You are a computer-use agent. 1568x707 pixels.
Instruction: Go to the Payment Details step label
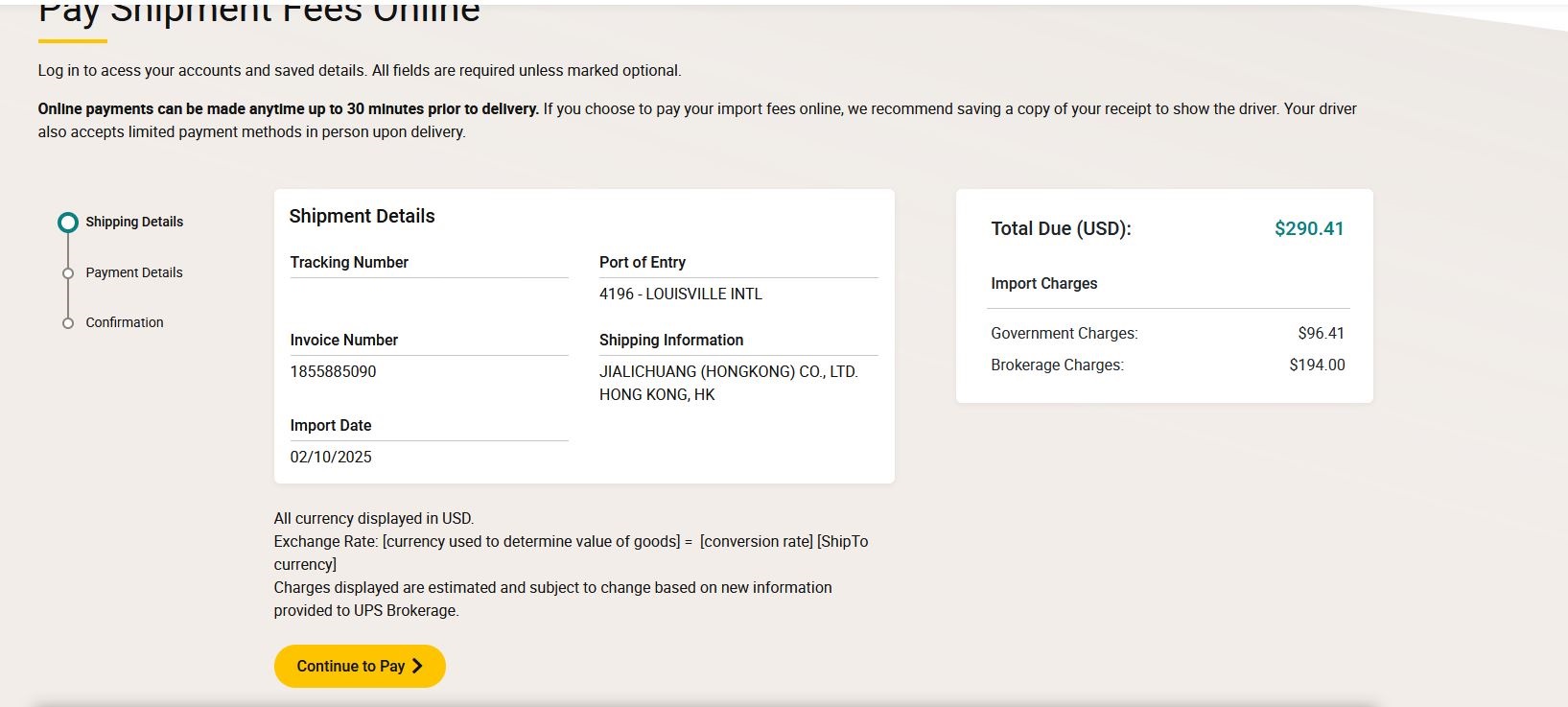[x=134, y=272]
